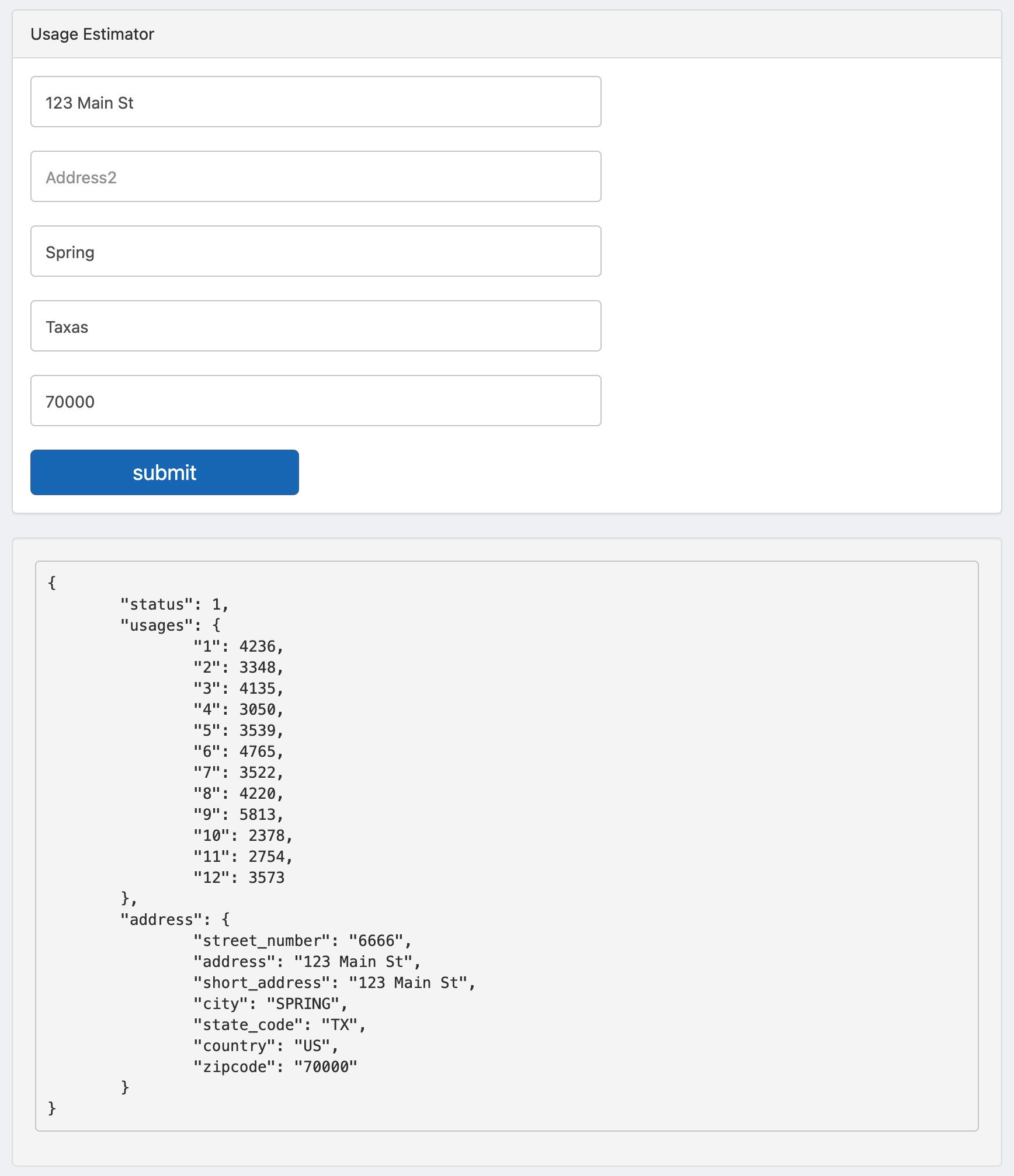1014x1176 pixels.
Task: Click the city value "SPRING" in the output
Action: tap(303, 1004)
